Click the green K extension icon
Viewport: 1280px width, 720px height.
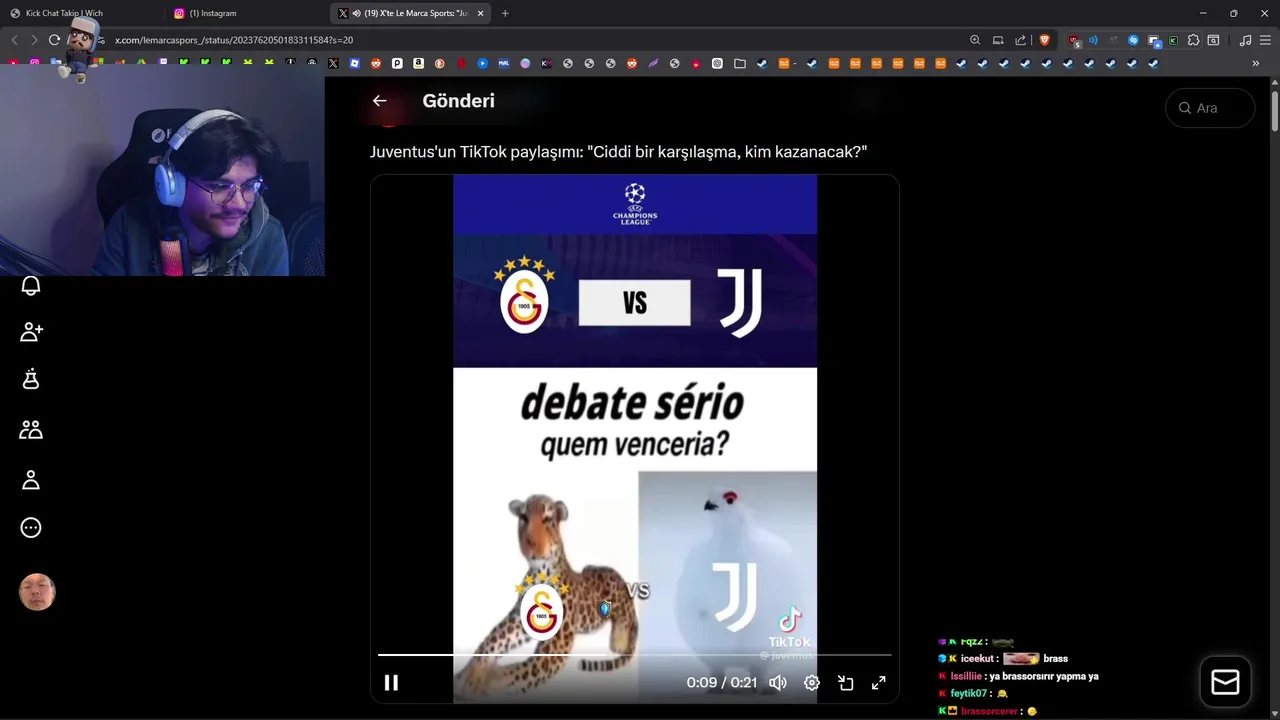pos(1173,40)
